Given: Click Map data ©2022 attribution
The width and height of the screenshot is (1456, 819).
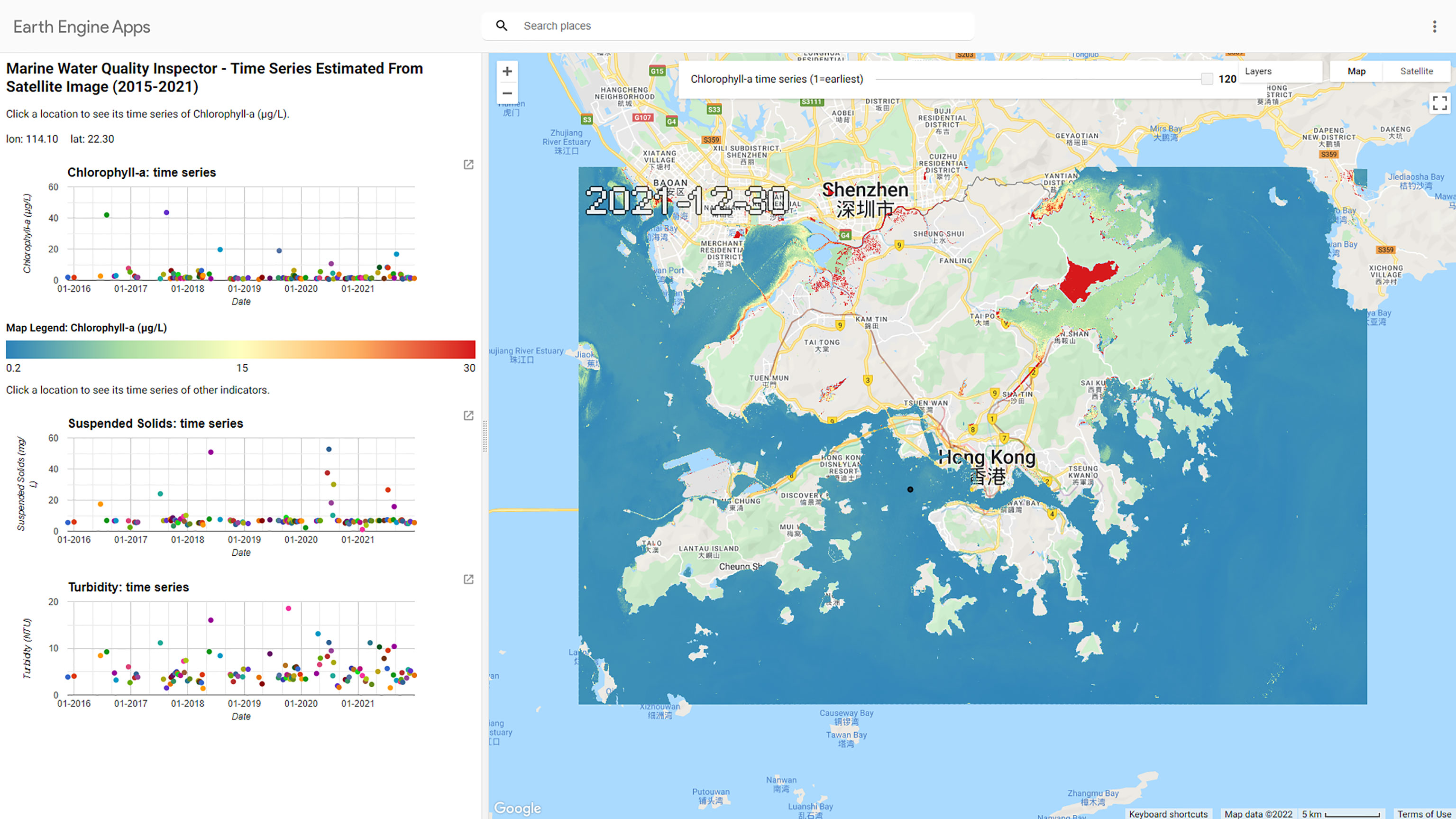Looking at the screenshot, I should click(x=1258, y=814).
